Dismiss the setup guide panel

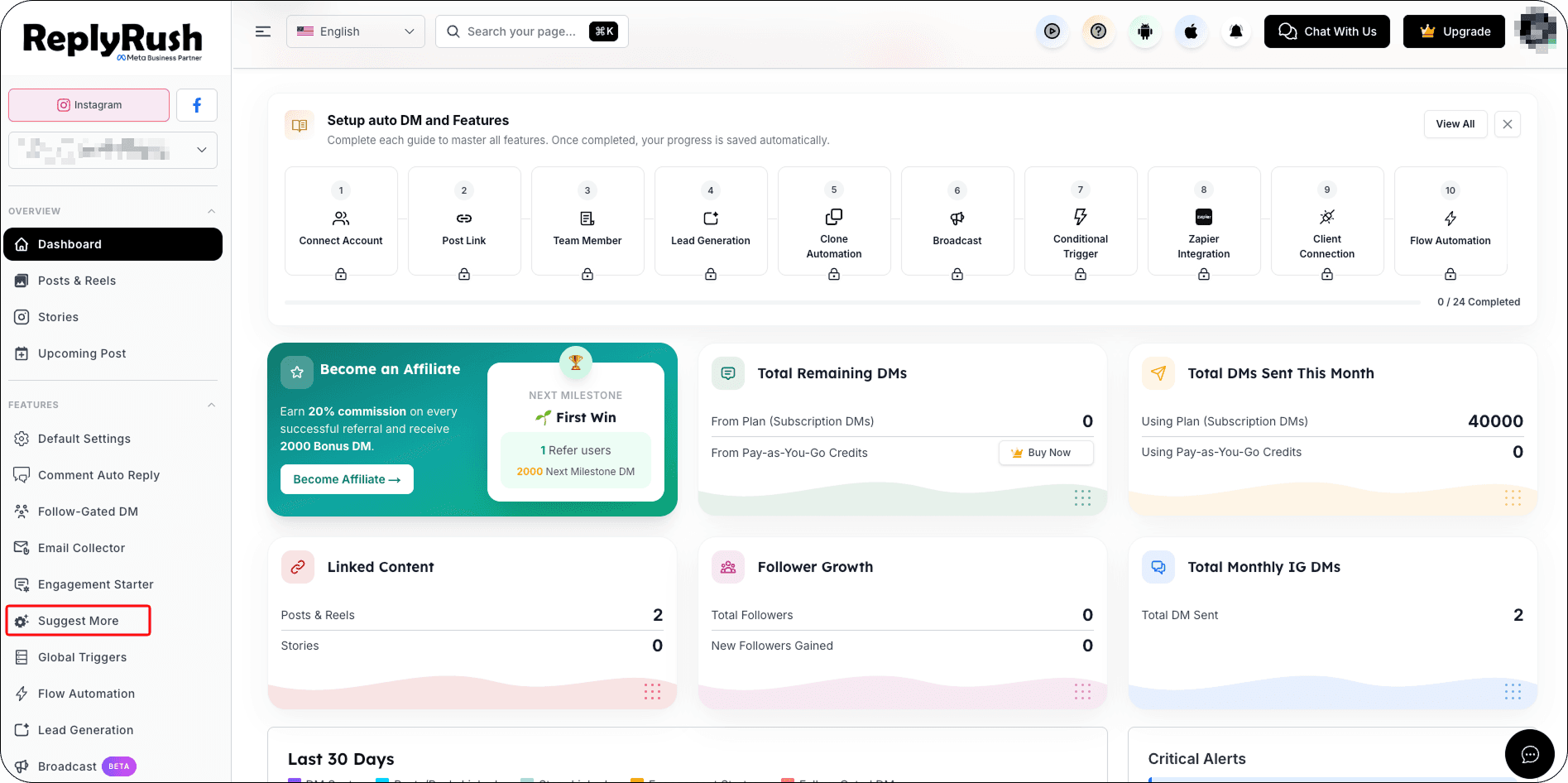coord(1508,124)
